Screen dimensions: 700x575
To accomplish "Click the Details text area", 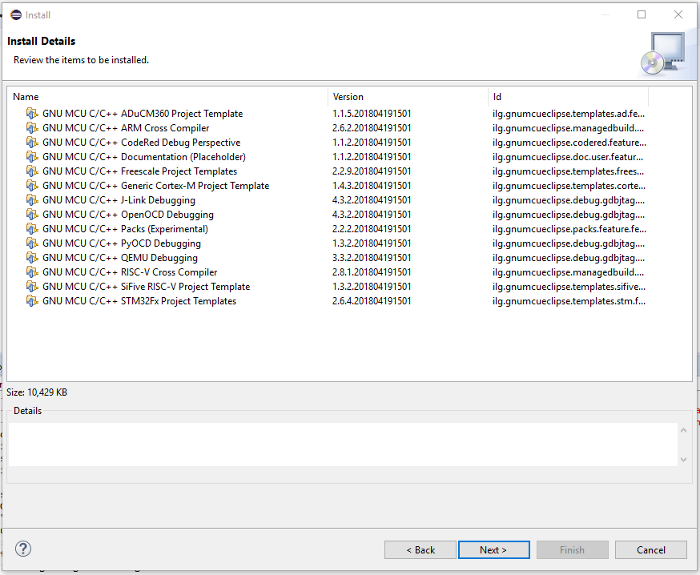I will point(343,444).
